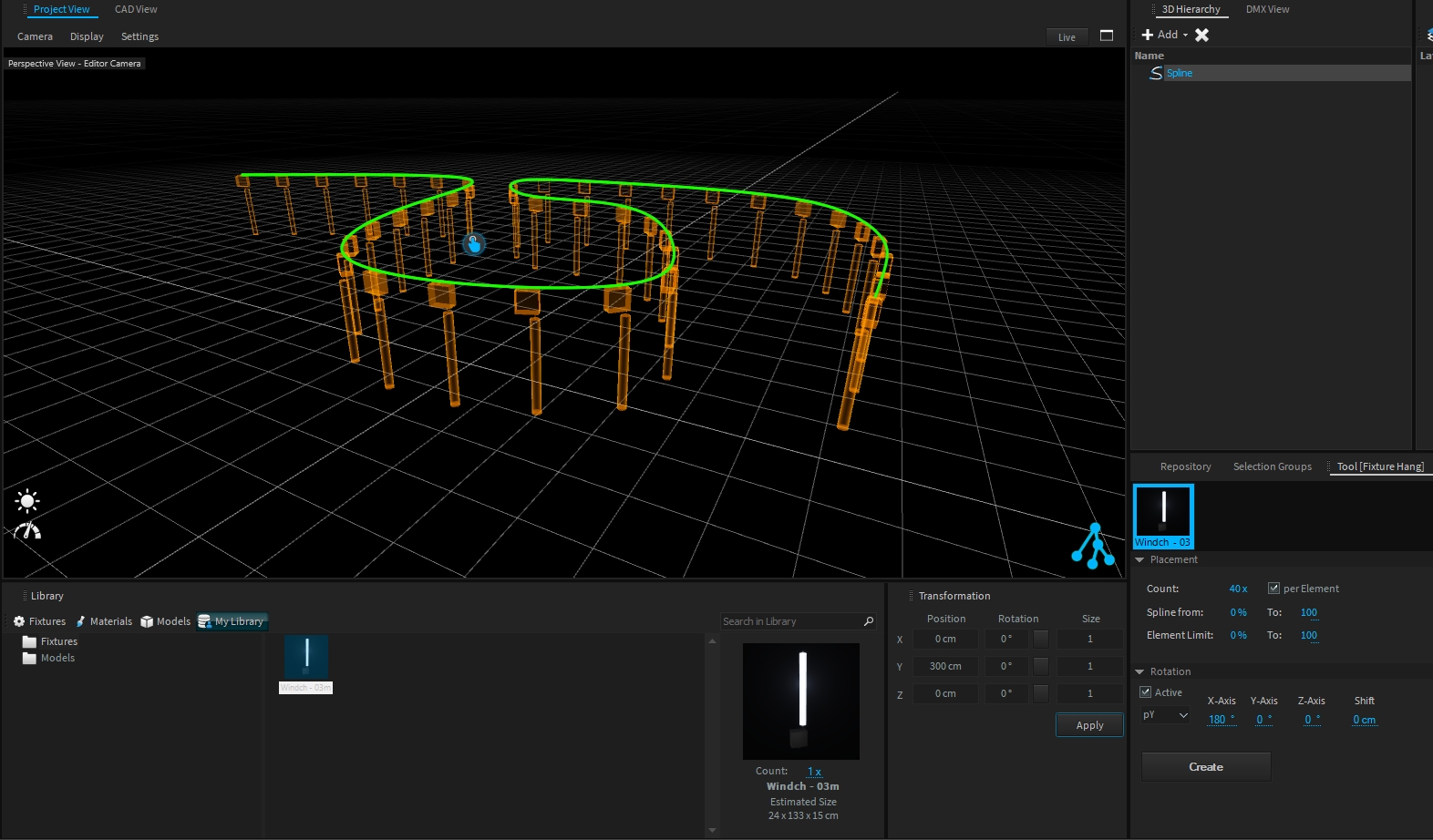Viewport: 1433px width, 840px height.
Task: Switch to the CAD View tab
Action: point(136,9)
